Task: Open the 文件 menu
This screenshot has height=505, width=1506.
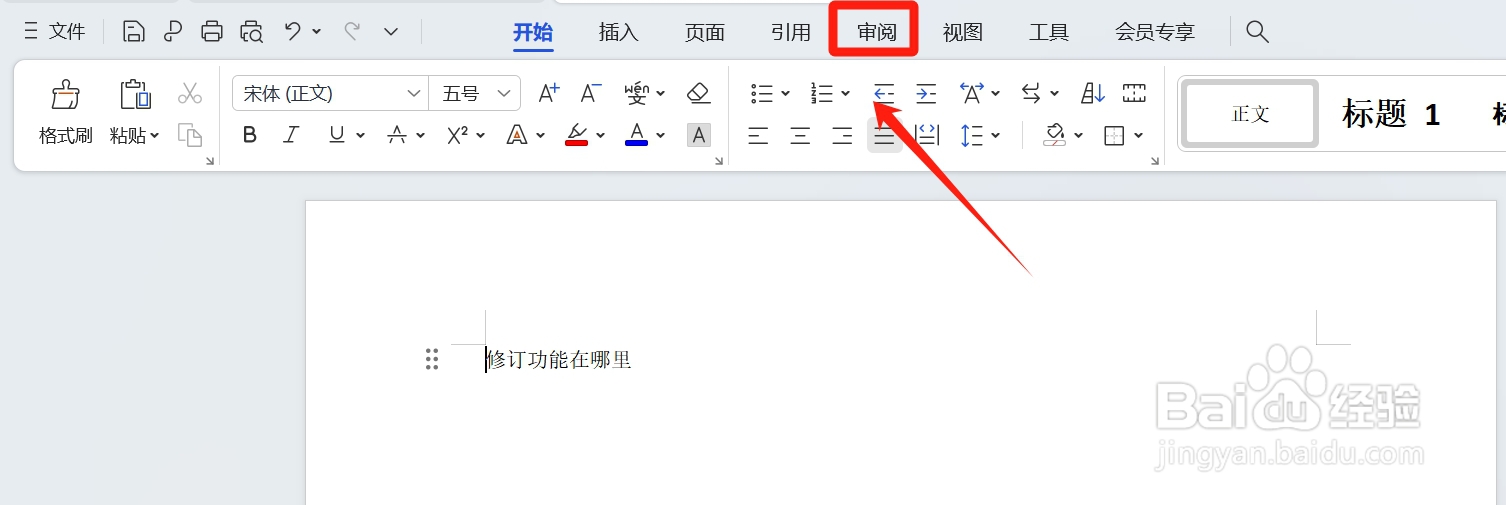Action: pos(55,32)
